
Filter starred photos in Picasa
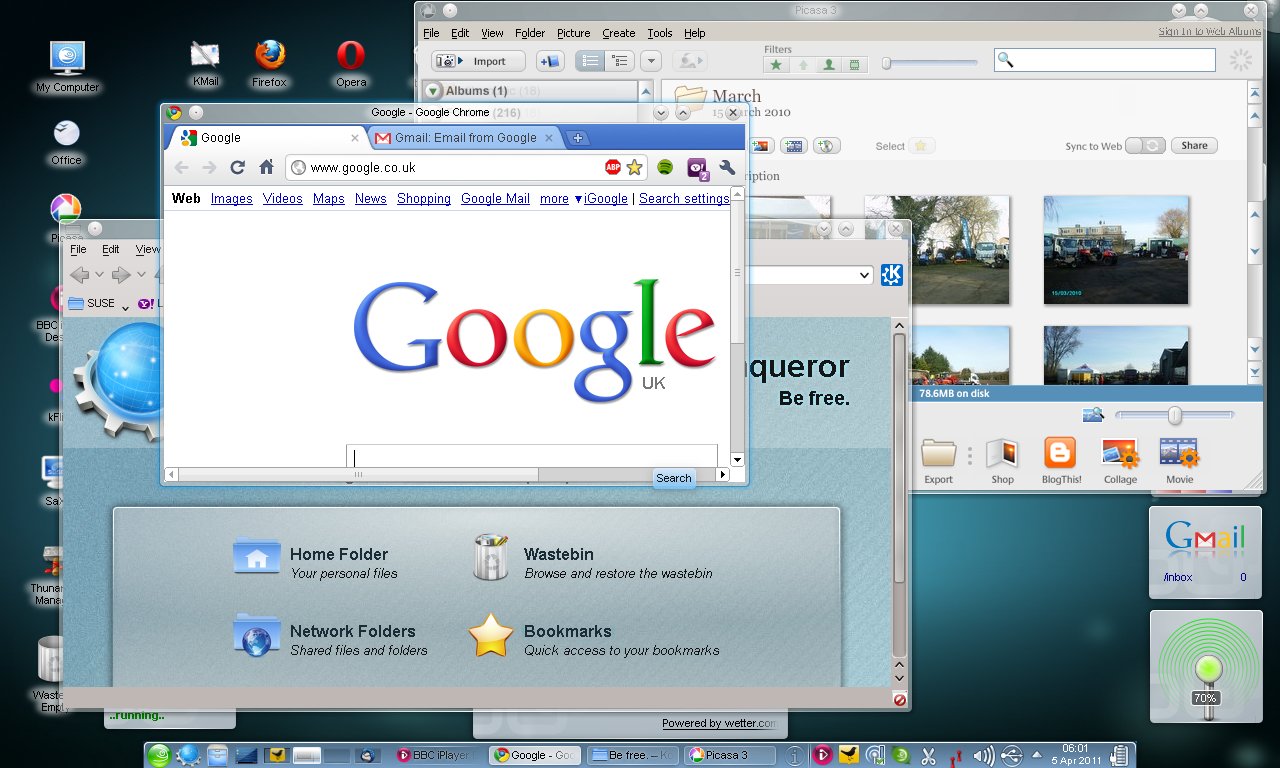[x=776, y=65]
